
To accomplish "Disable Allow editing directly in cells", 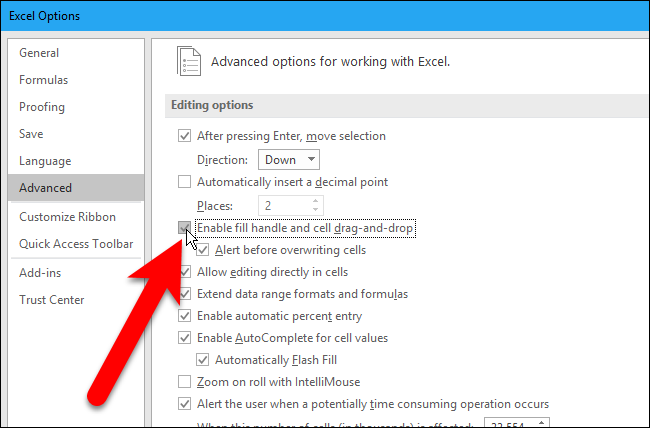I will click(x=184, y=272).
